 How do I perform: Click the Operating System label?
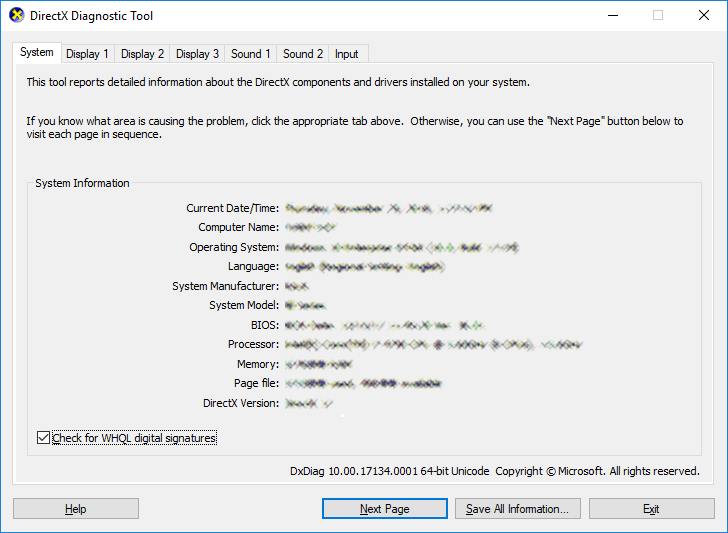(234, 247)
